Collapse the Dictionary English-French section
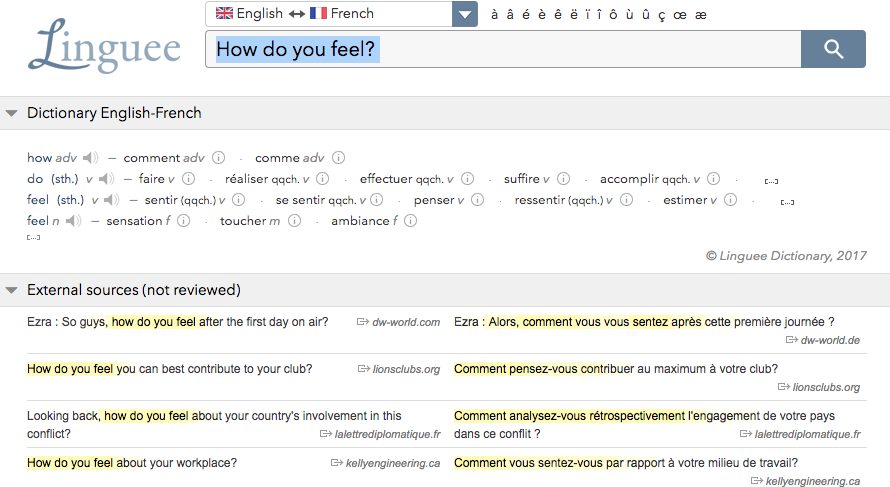This screenshot has height=487, width=890. coord(12,114)
